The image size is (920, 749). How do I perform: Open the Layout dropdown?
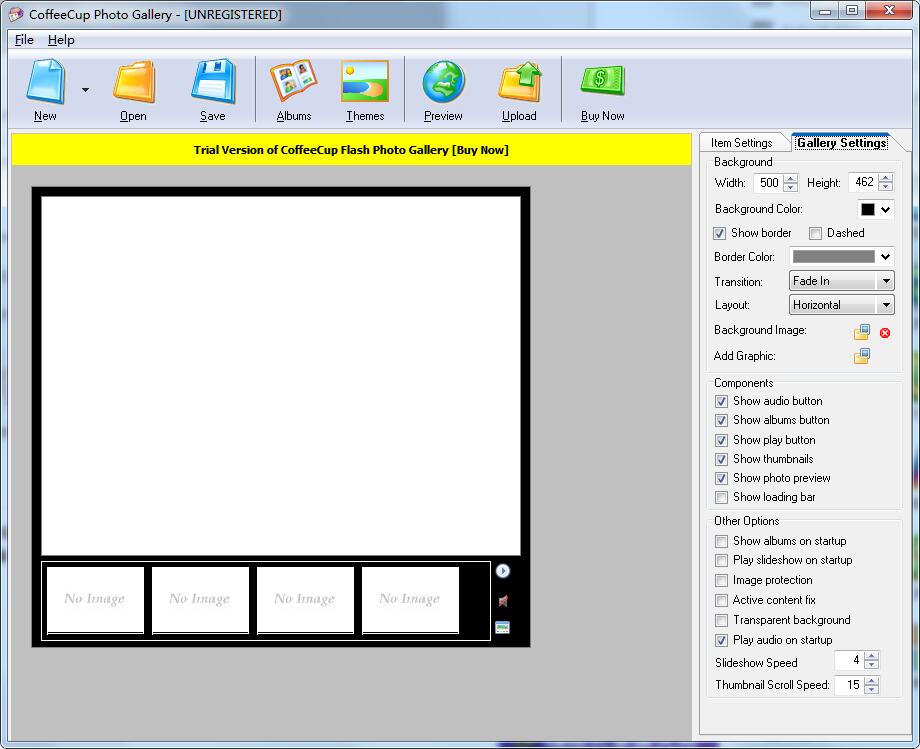841,305
